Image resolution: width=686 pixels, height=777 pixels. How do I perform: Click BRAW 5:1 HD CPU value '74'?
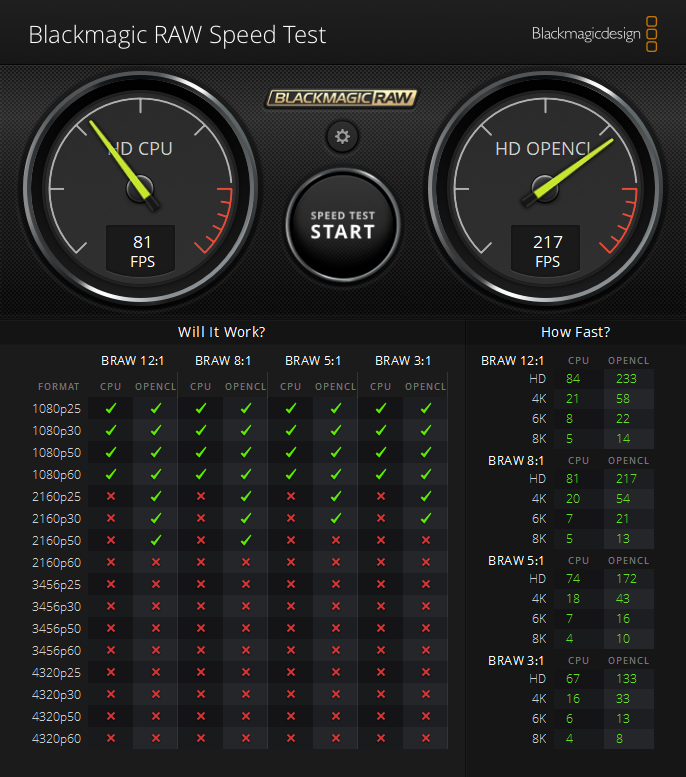(x=573, y=579)
